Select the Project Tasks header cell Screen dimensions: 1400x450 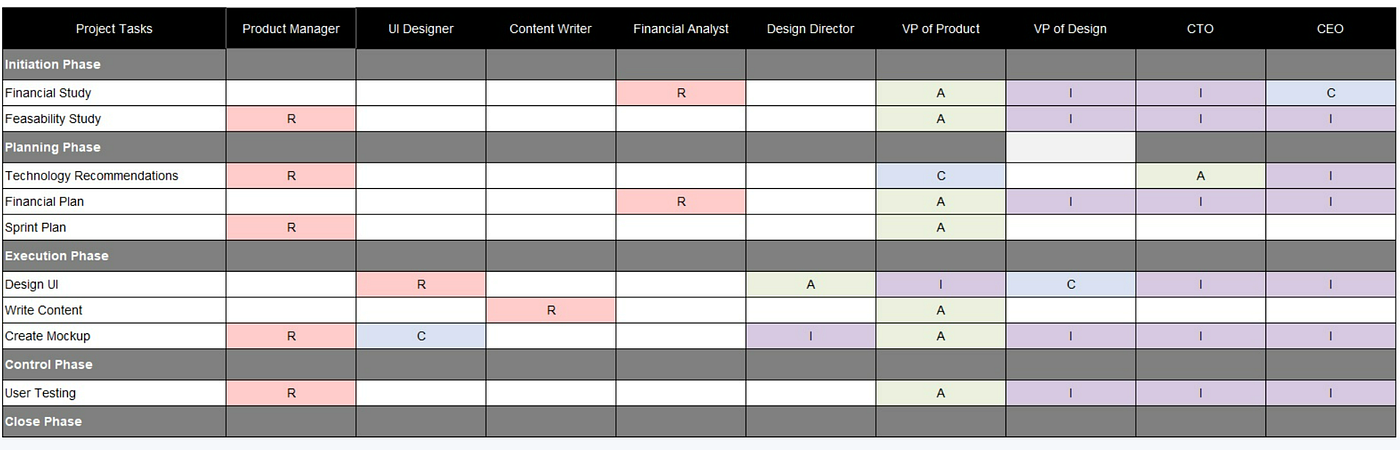click(x=114, y=29)
